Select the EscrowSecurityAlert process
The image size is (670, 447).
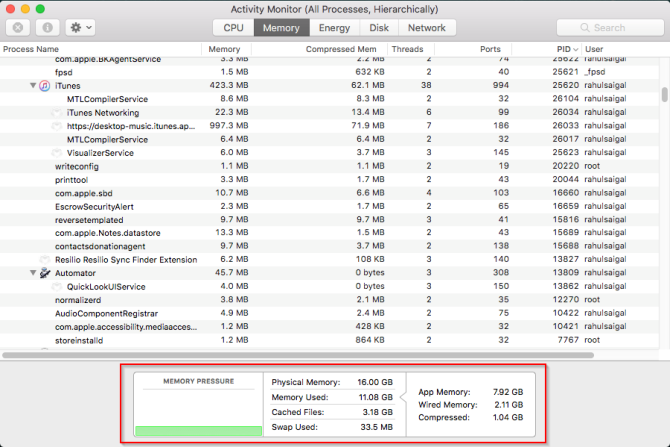point(329,206)
